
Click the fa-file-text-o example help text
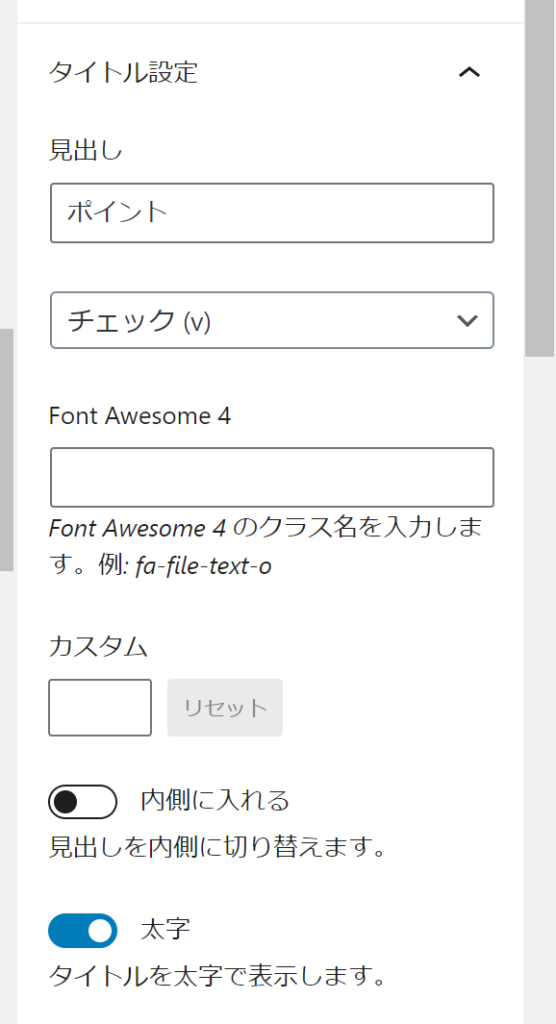click(x=203, y=566)
